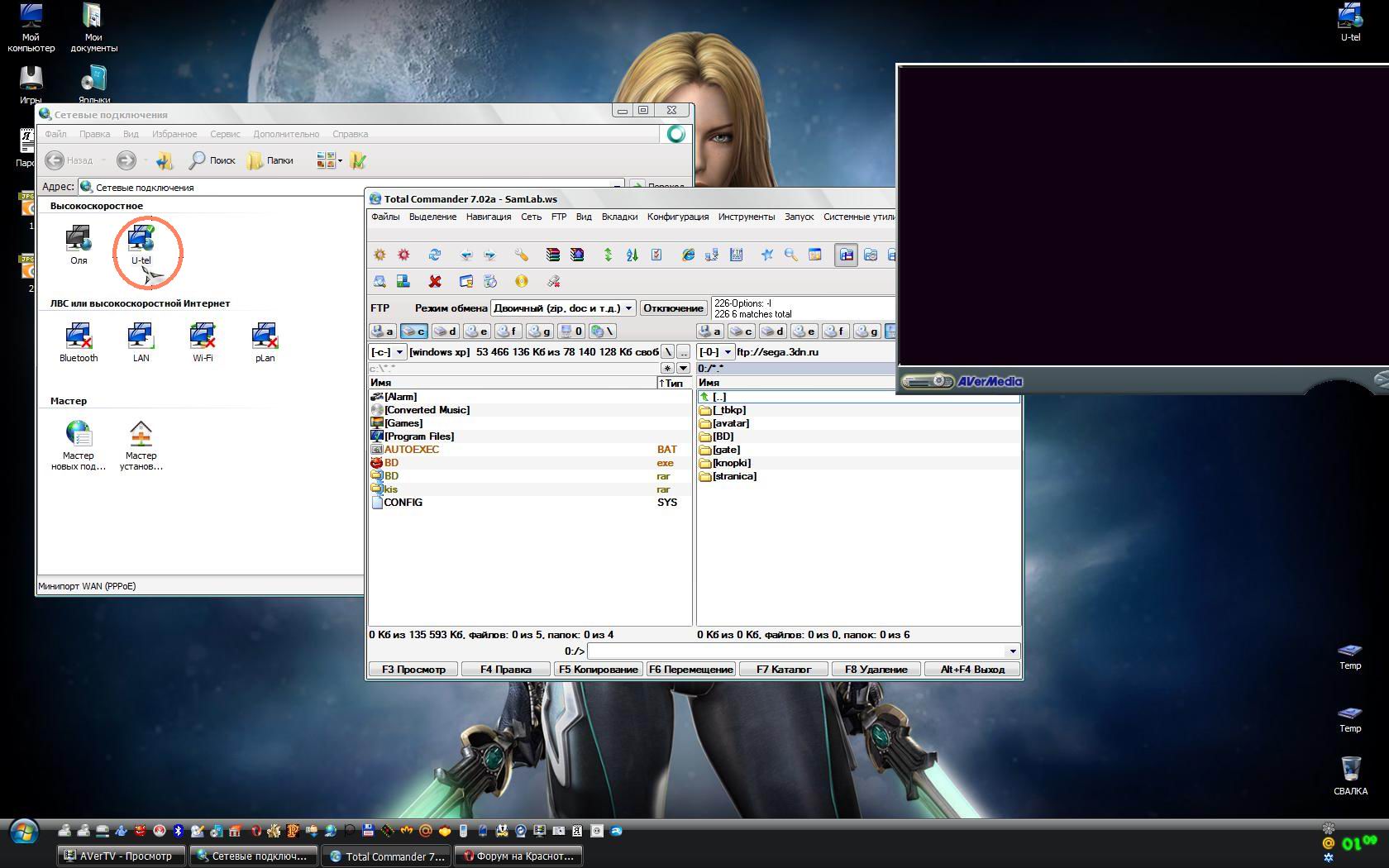Image resolution: width=1389 pixels, height=868 pixels.
Task: Click the pack files WinRAR books icon
Action: (x=553, y=255)
